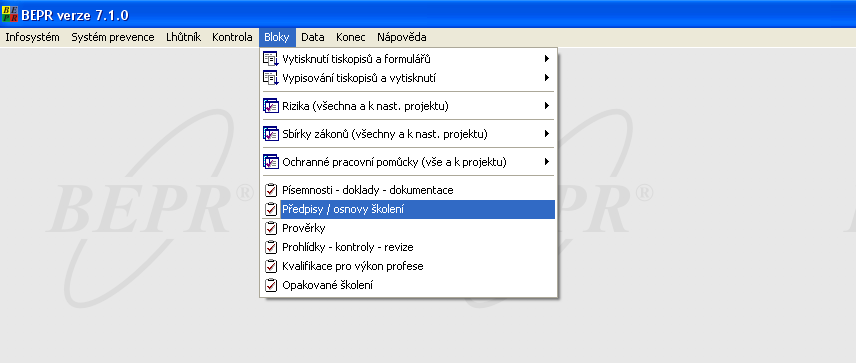Expand submenu arrow for Vypisování tiskopisů a vytisknutí
This screenshot has height=363, width=856.
(x=546, y=78)
